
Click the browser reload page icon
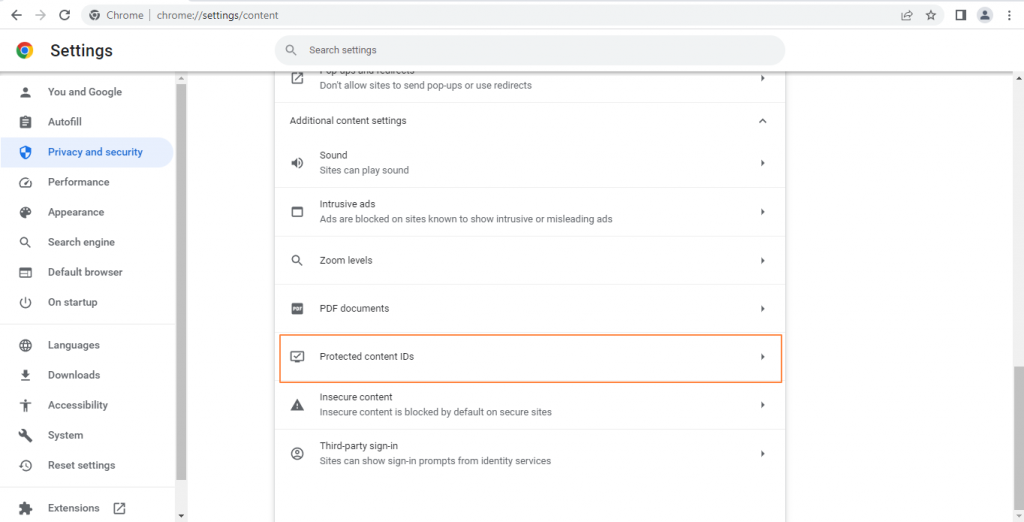coord(65,15)
